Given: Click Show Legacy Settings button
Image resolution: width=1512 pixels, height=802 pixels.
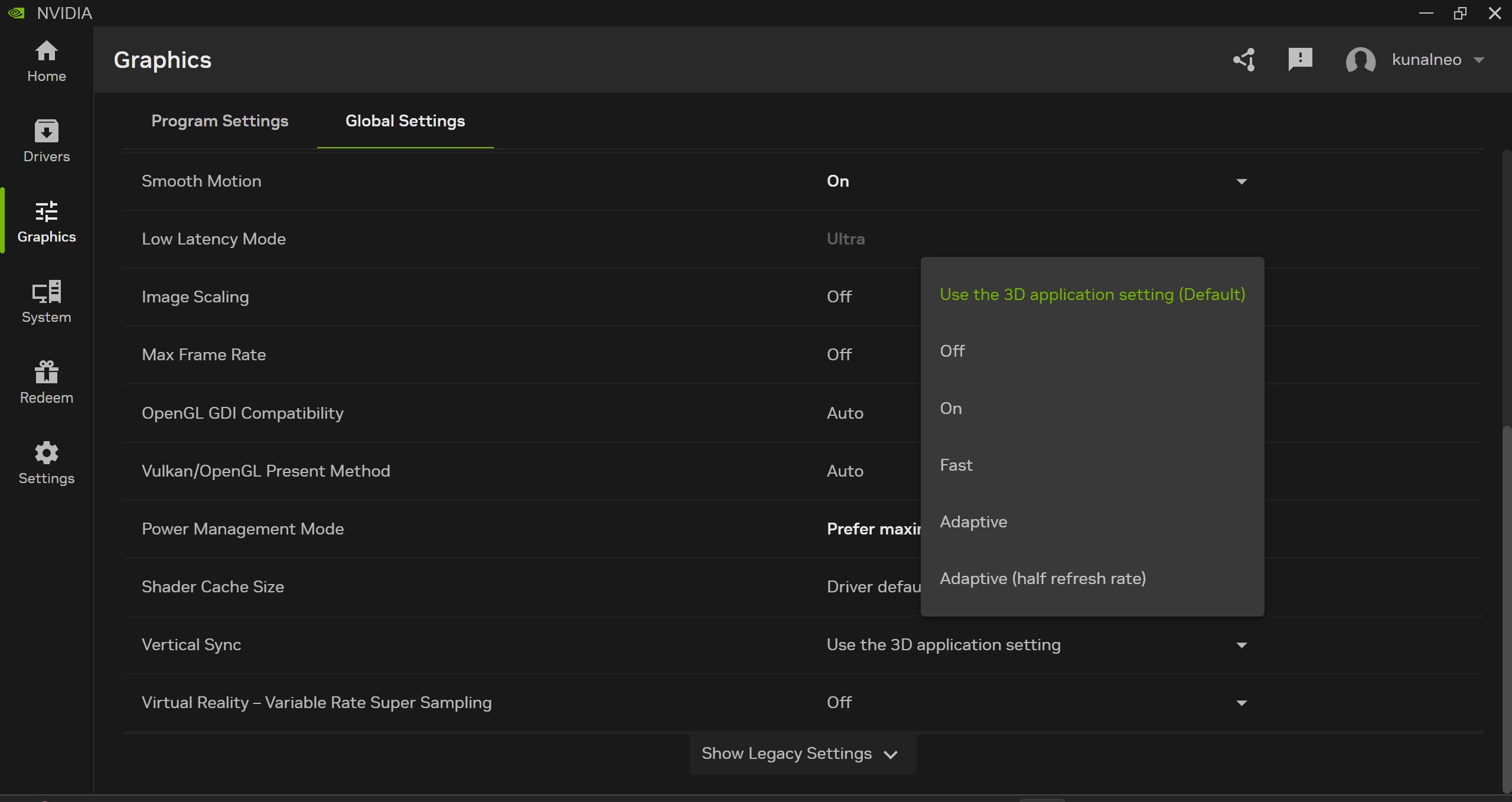Looking at the screenshot, I should click(802, 754).
